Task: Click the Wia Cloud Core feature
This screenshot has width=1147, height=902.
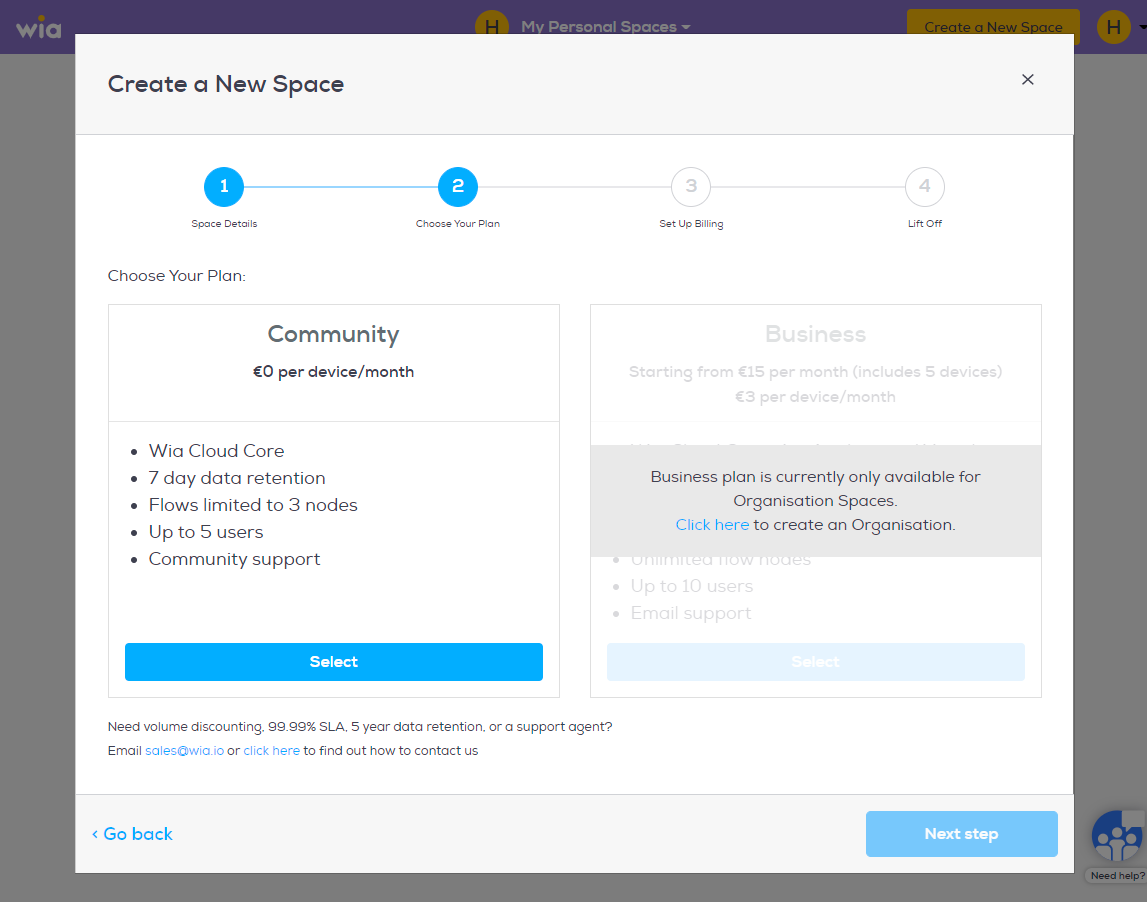Action: [x=217, y=451]
